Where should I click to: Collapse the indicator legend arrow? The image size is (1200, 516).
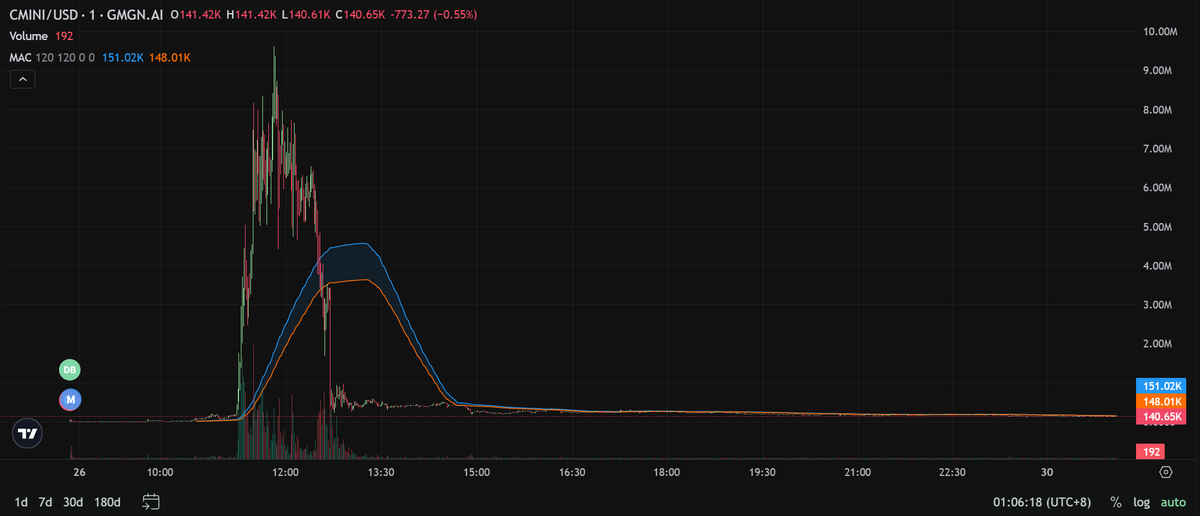pos(22,80)
